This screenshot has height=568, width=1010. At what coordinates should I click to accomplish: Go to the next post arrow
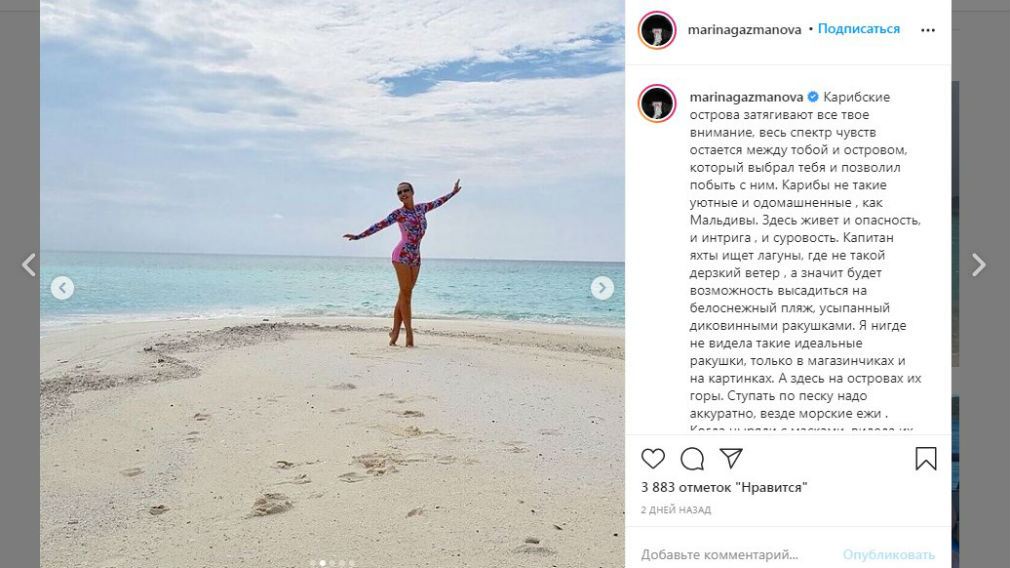pyautogui.click(x=978, y=265)
